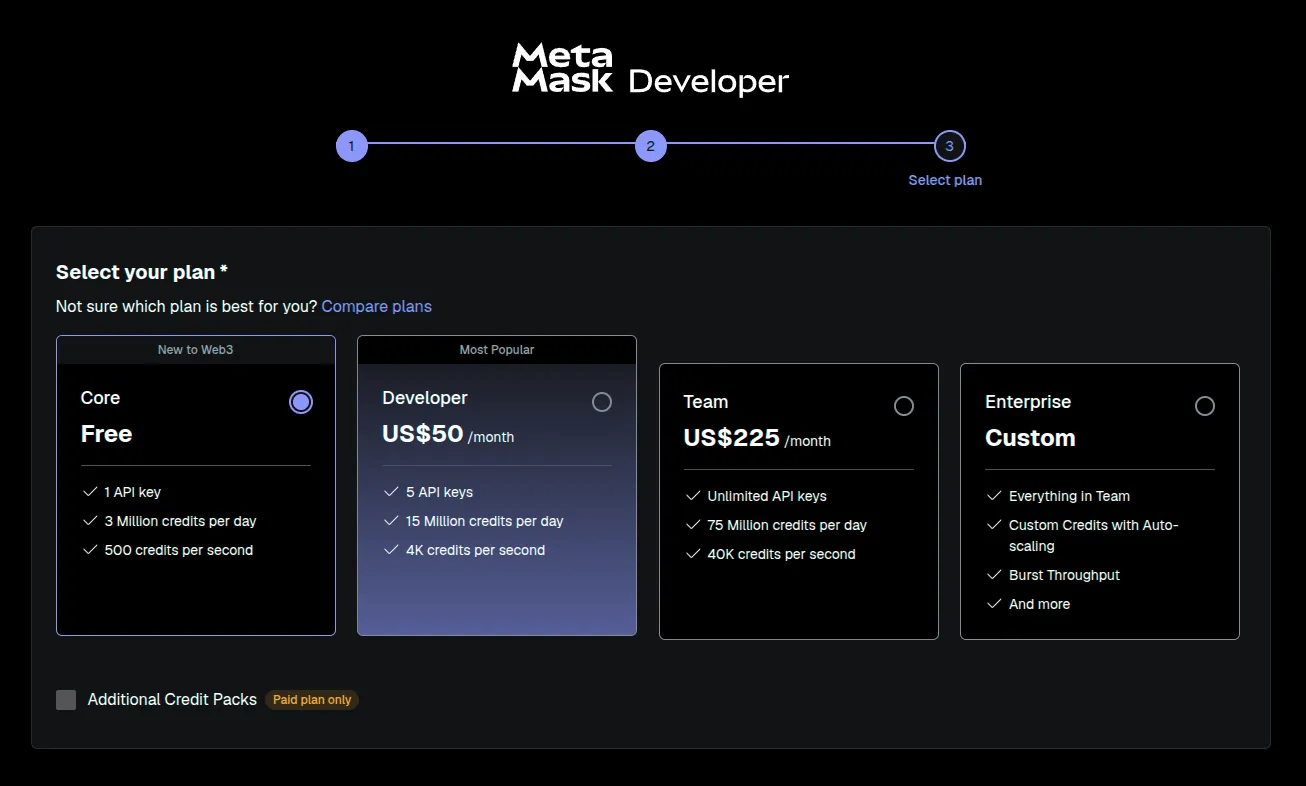
Task: Go to step 2 circle
Action: (x=650, y=146)
